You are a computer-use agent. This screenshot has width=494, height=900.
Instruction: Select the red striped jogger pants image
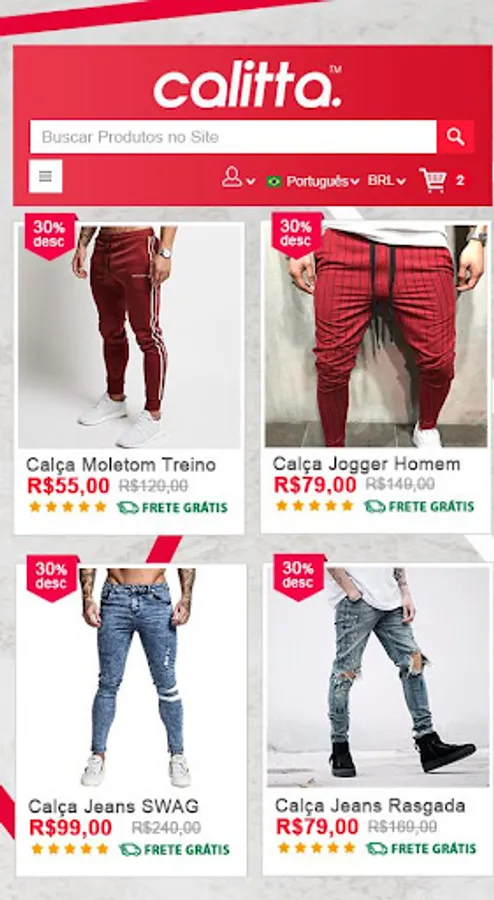tap(376, 336)
